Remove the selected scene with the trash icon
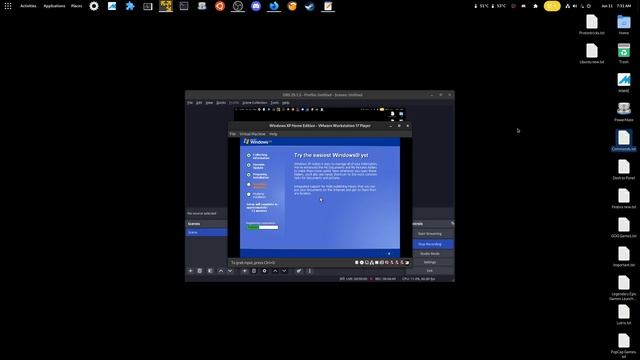Screen dimensions: 640x360 pos(200,271)
